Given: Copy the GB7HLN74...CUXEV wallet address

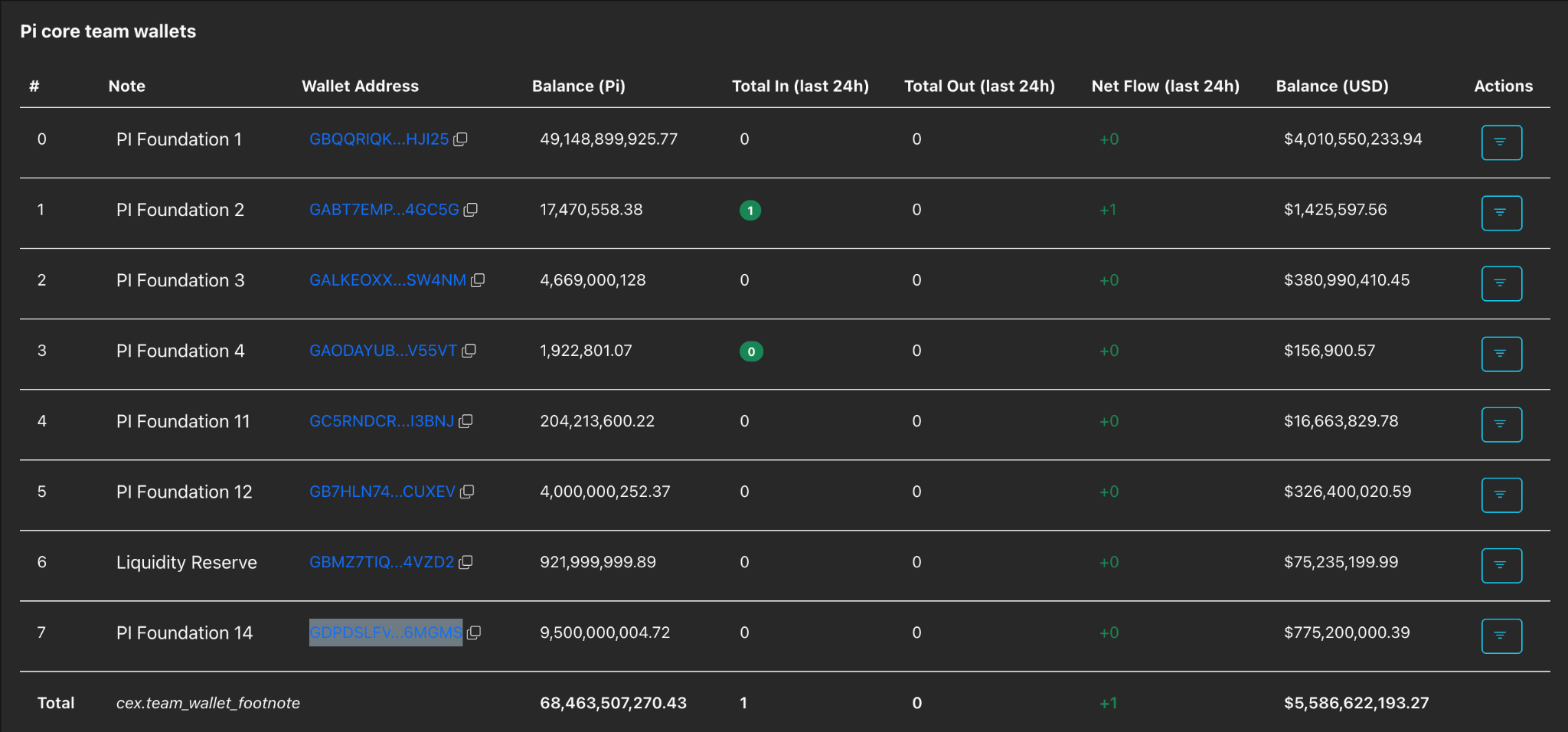Looking at the screenshot, I should point(467,492).
